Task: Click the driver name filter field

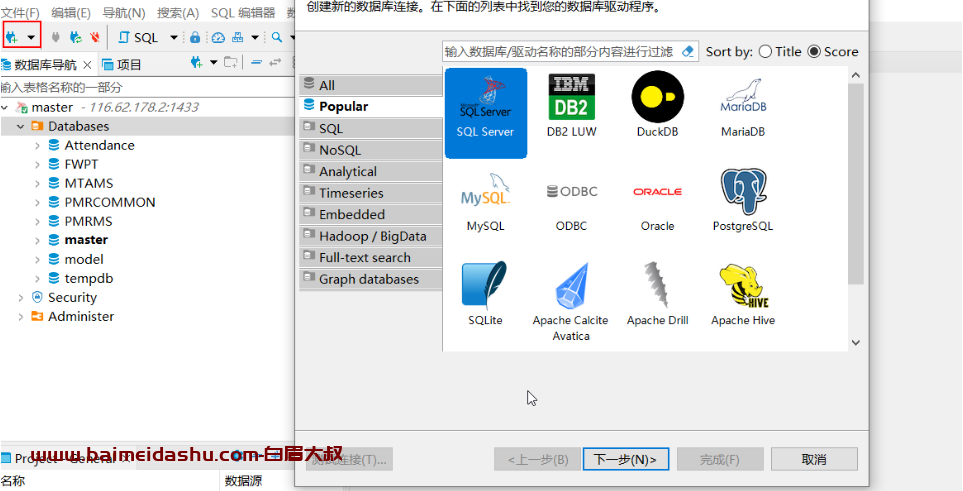Action: click(560, 51)
